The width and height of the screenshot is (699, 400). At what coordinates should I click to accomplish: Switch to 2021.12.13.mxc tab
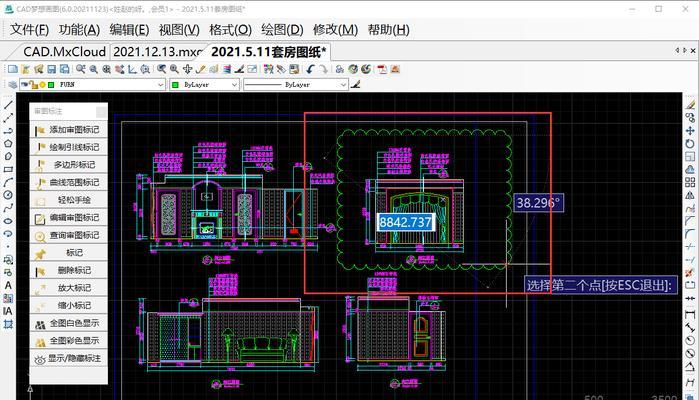click(158, 52)
